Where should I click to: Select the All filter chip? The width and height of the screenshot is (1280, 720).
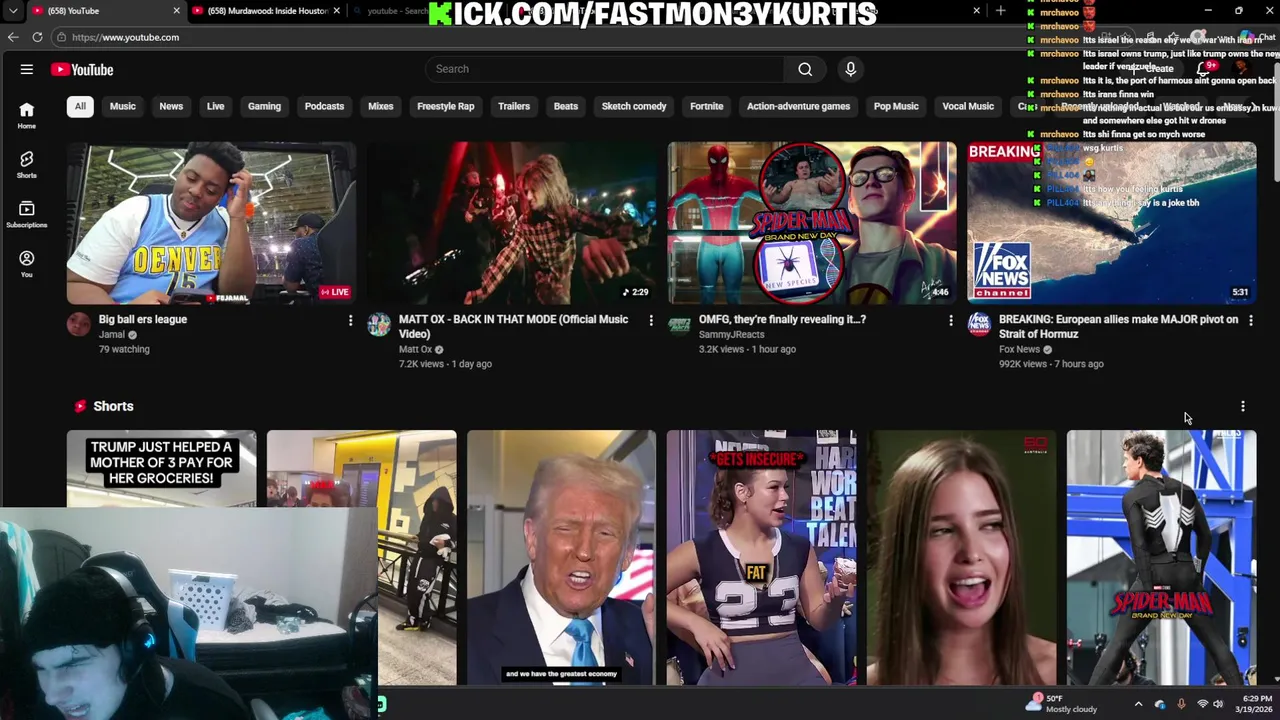pos(80,106)
